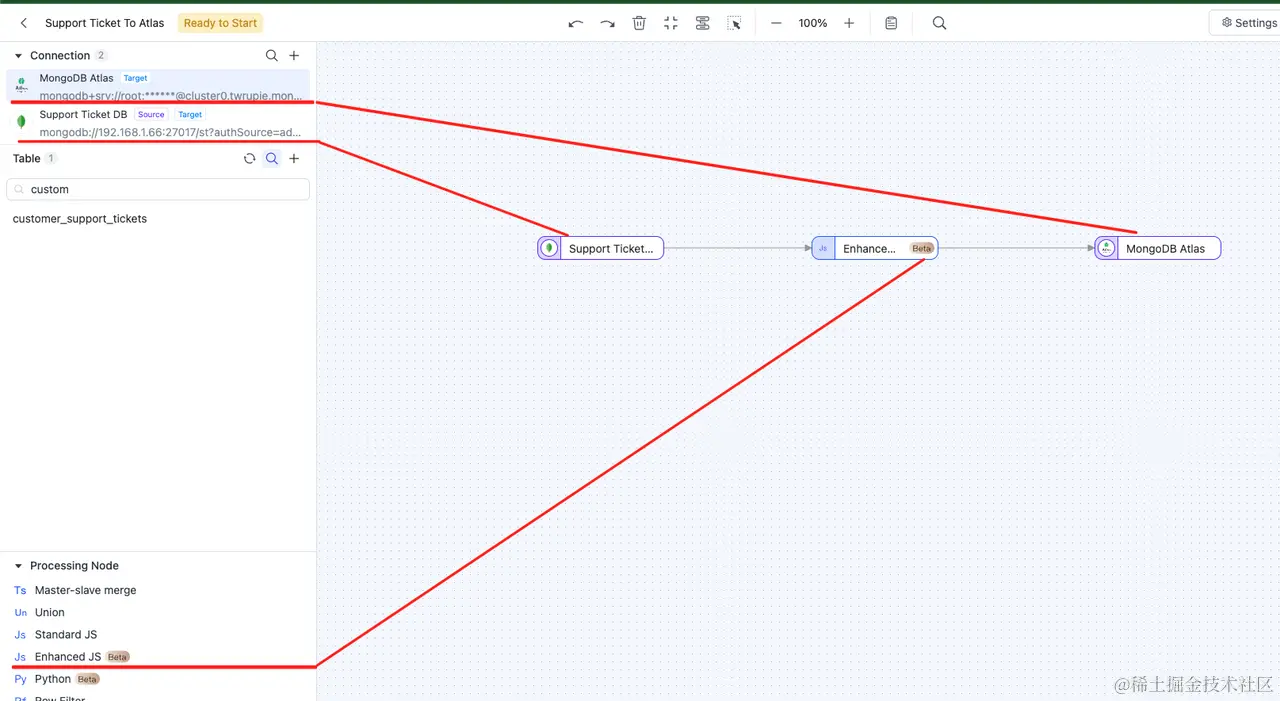Undo the last canvas action
This screenshot has width=1280, height=701.
coord(575,23)
